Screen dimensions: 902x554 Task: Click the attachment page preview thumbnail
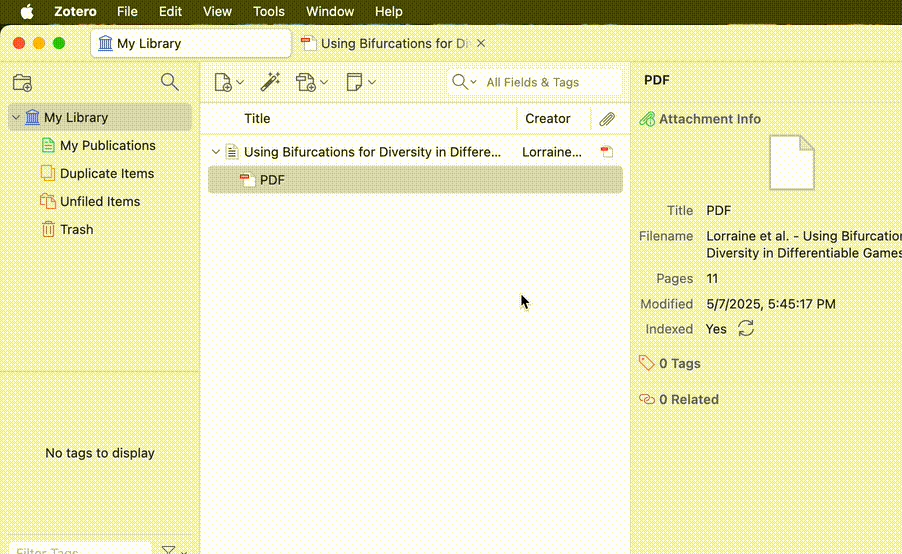pos(792,162)
